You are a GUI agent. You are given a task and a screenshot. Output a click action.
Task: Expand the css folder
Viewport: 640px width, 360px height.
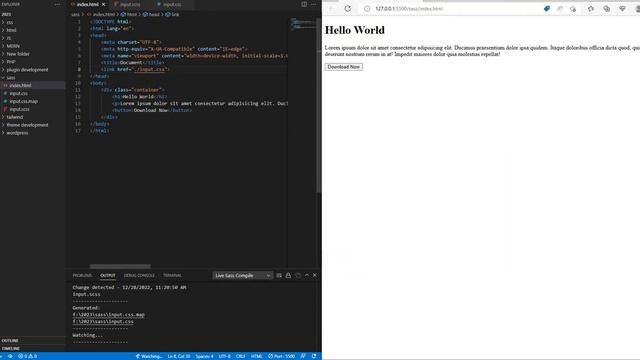pos(33,22)
